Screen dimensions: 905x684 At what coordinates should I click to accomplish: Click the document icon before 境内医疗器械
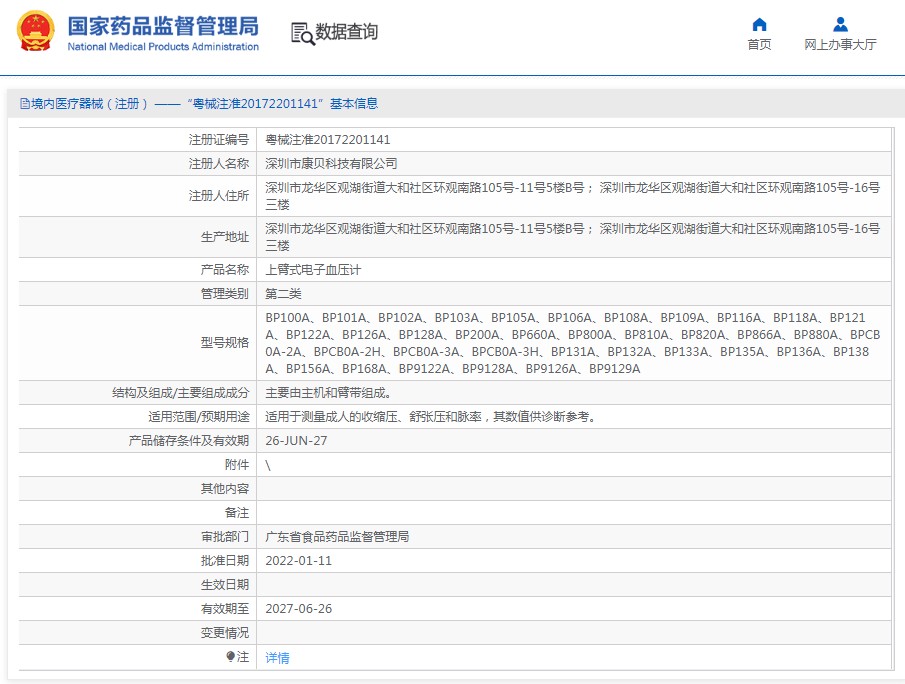(24, 104)
